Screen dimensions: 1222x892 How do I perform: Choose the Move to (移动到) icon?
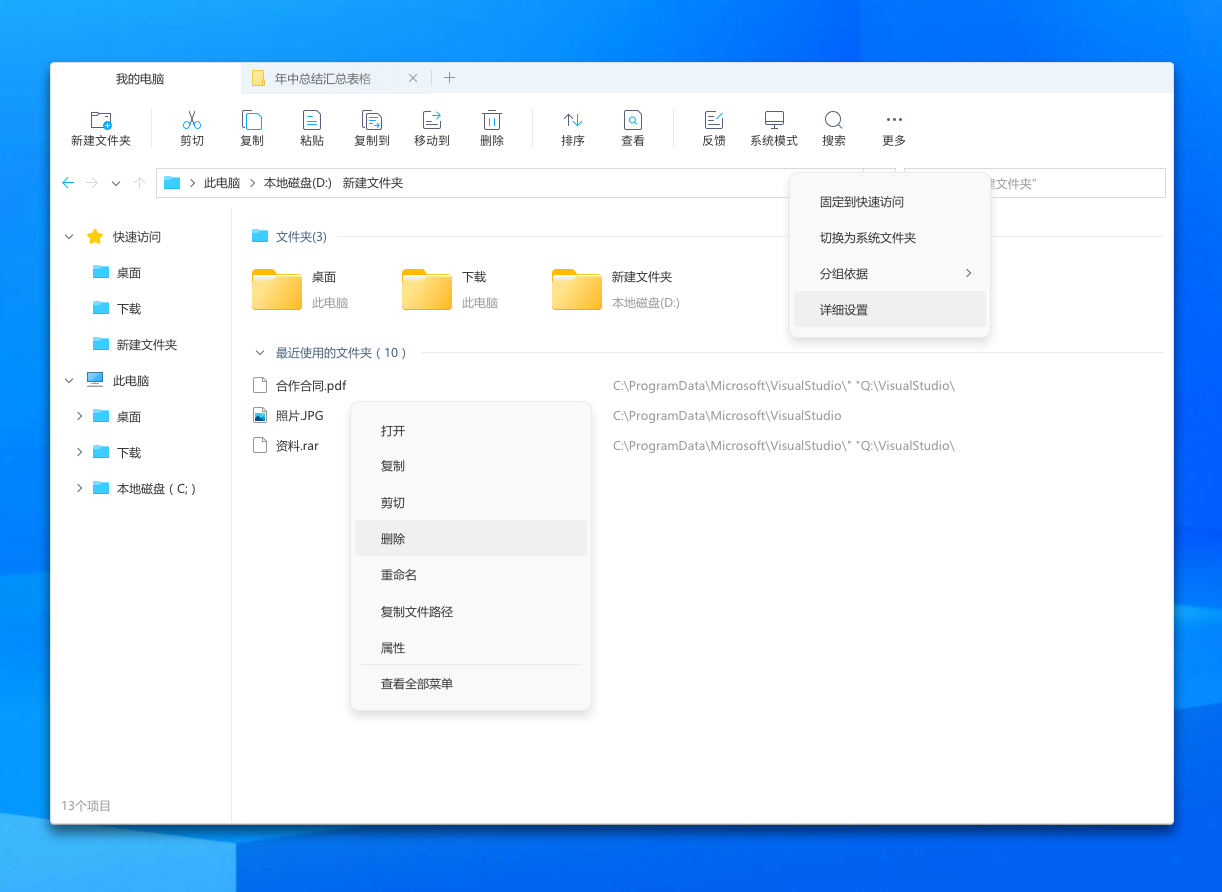[432, 120]
